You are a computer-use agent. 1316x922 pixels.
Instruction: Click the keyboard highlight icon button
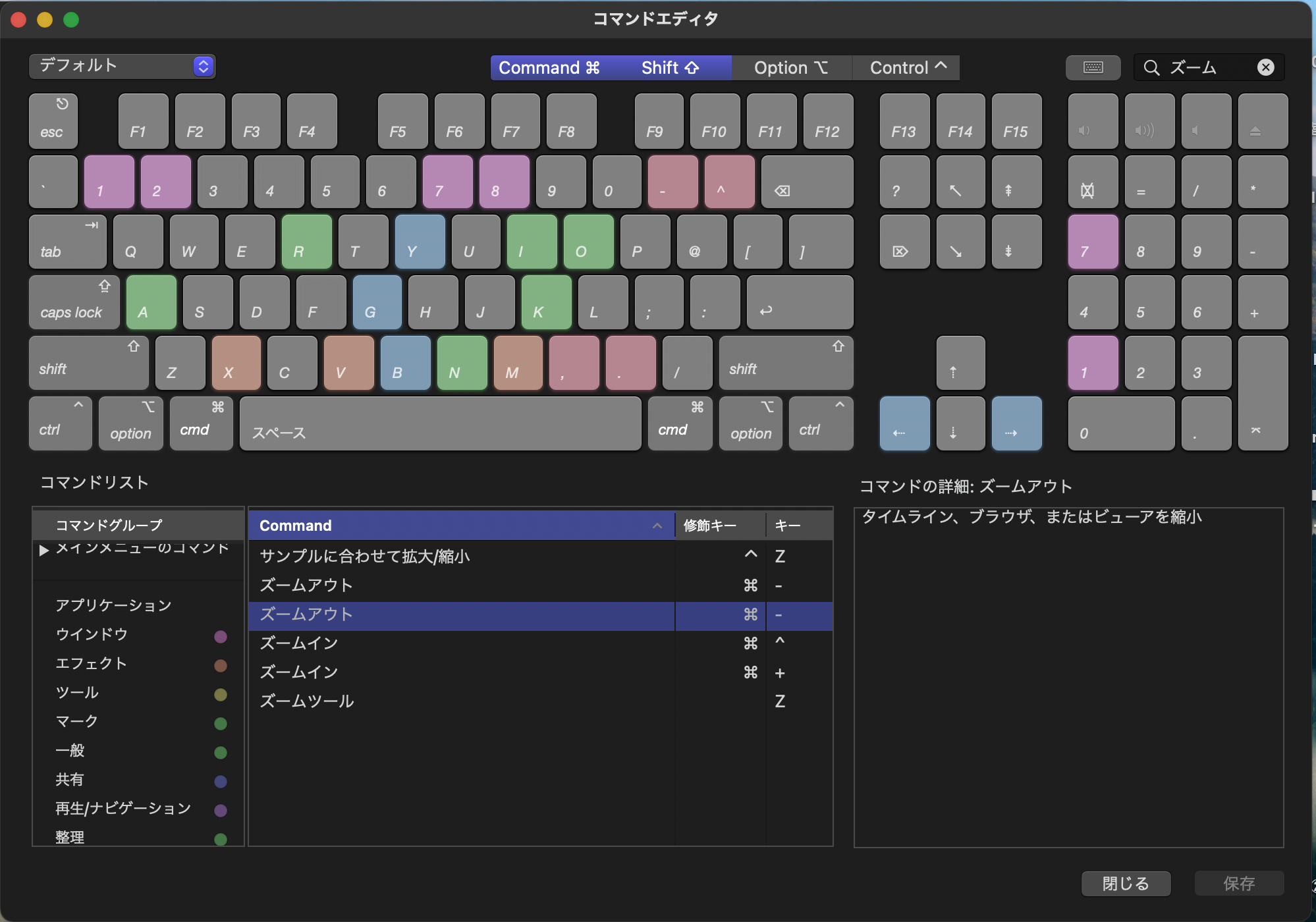coord(1093,67)
